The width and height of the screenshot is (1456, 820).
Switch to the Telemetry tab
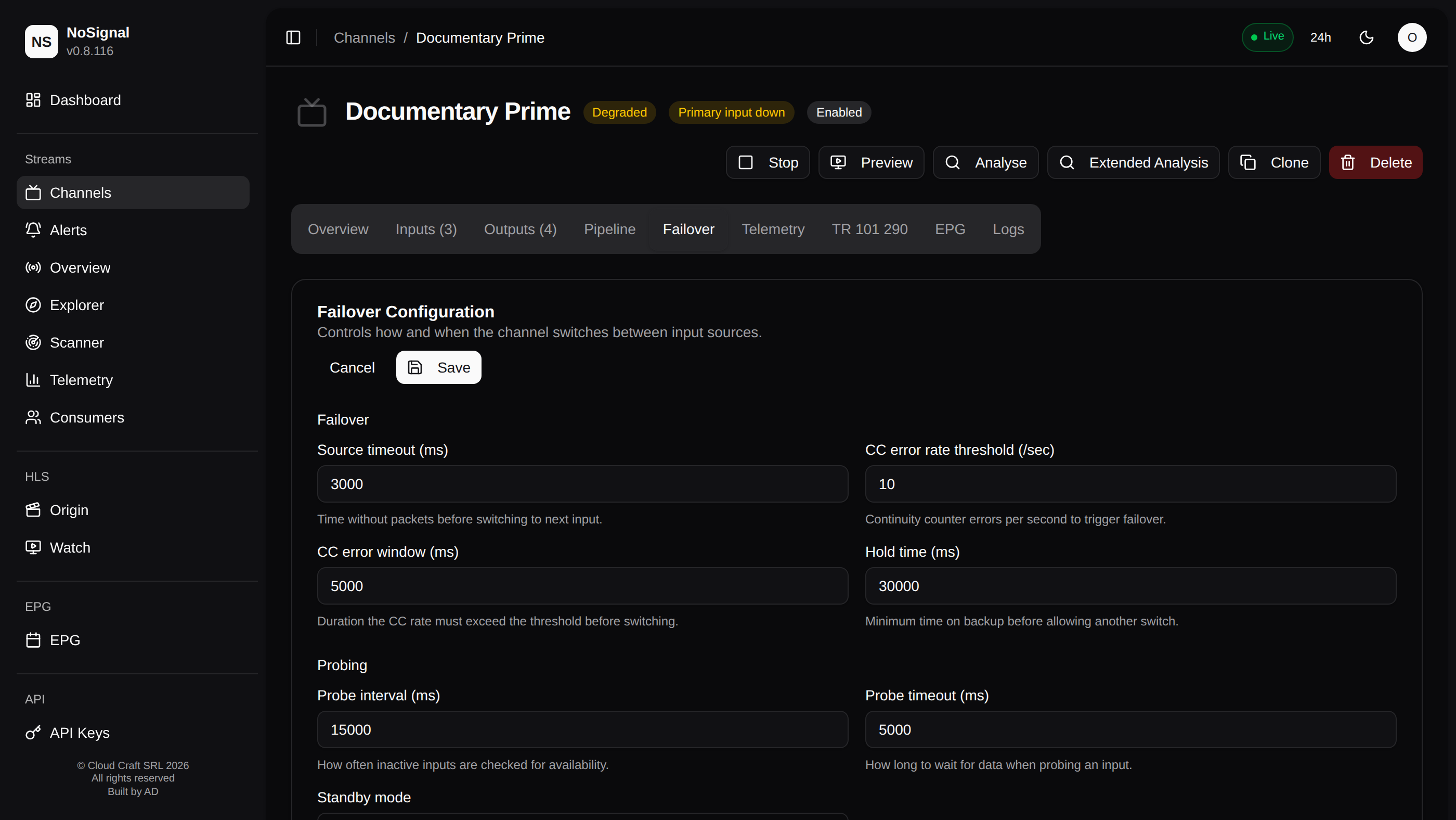click(773, 229)
